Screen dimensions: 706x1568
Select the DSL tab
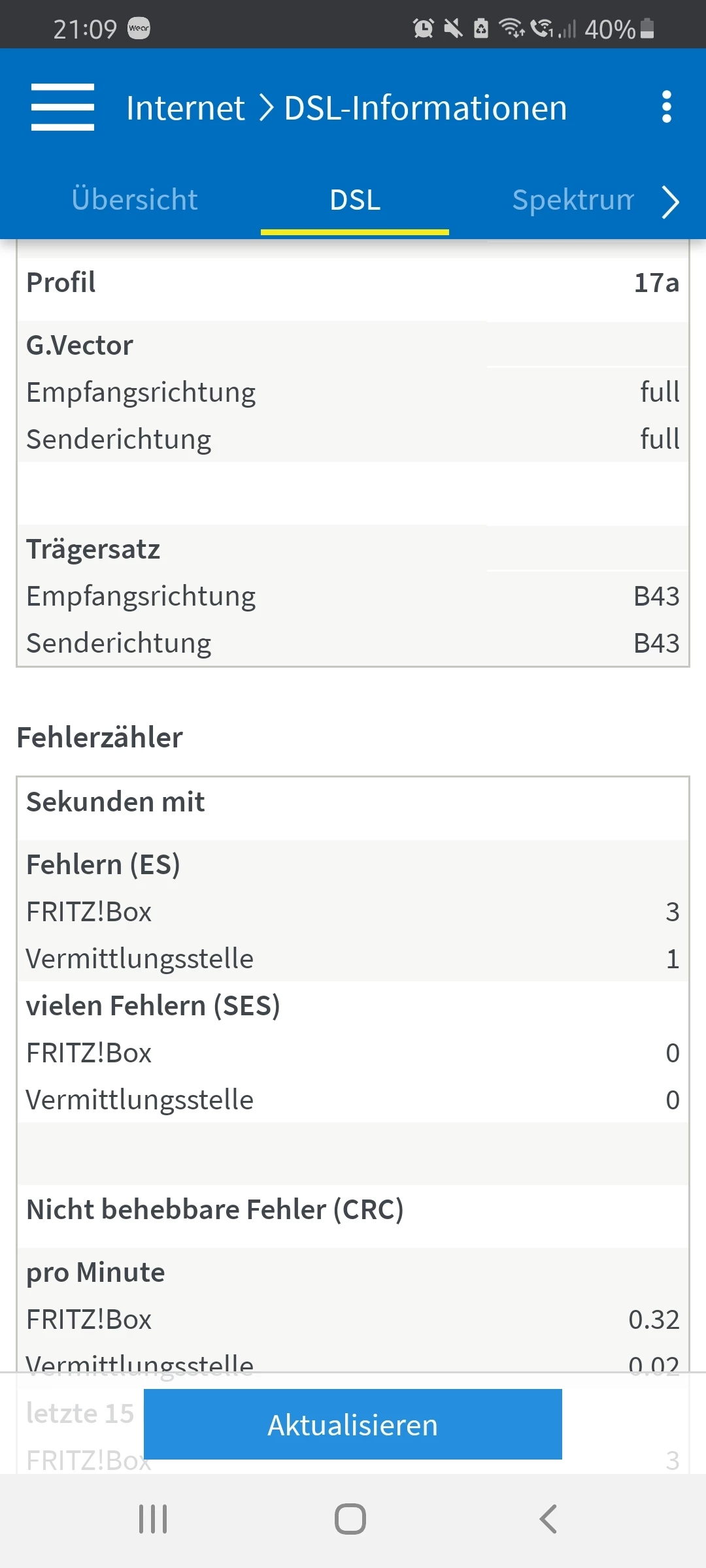click(355, 200)
